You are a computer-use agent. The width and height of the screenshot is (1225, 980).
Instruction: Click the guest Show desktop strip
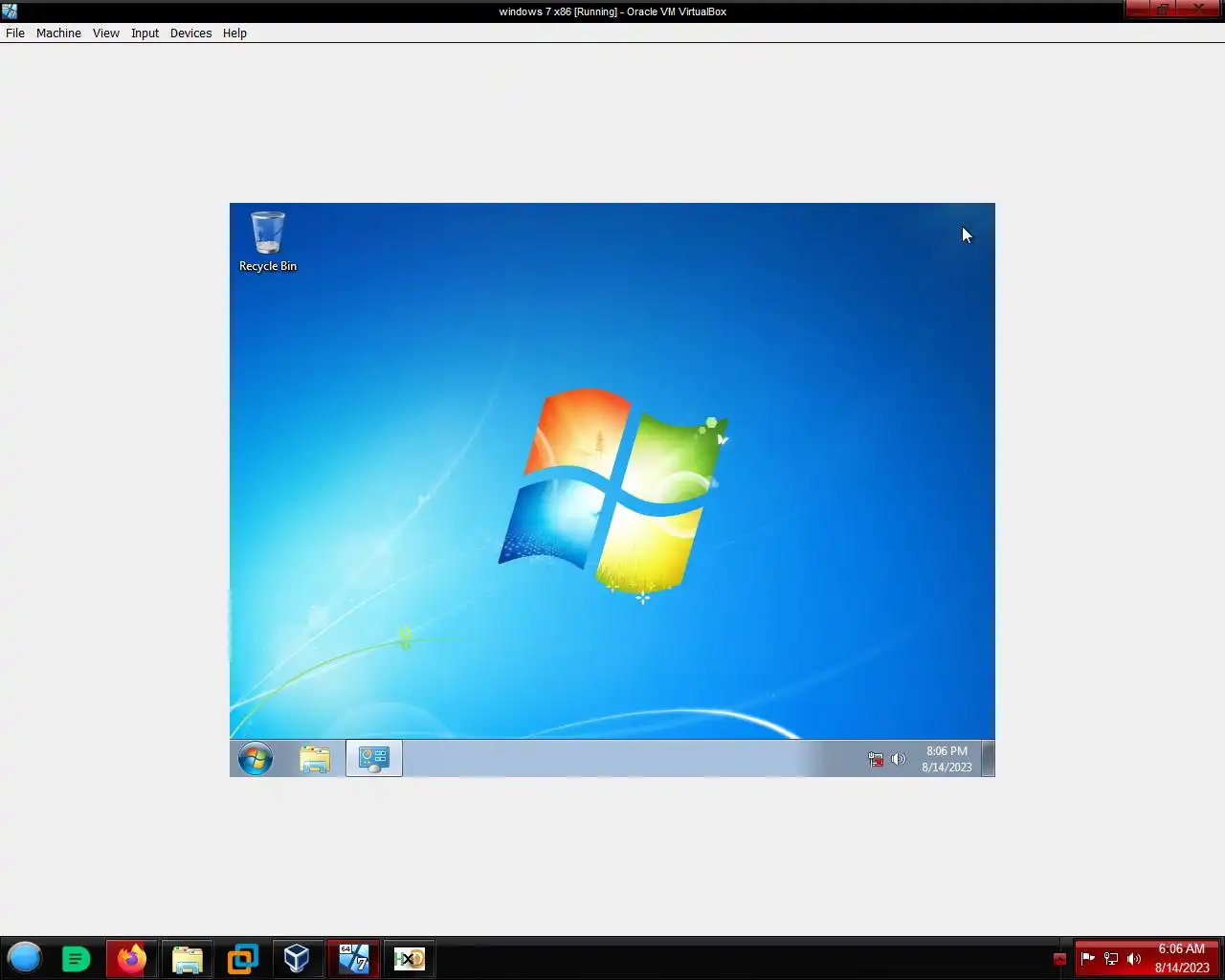tap(988, 758)
